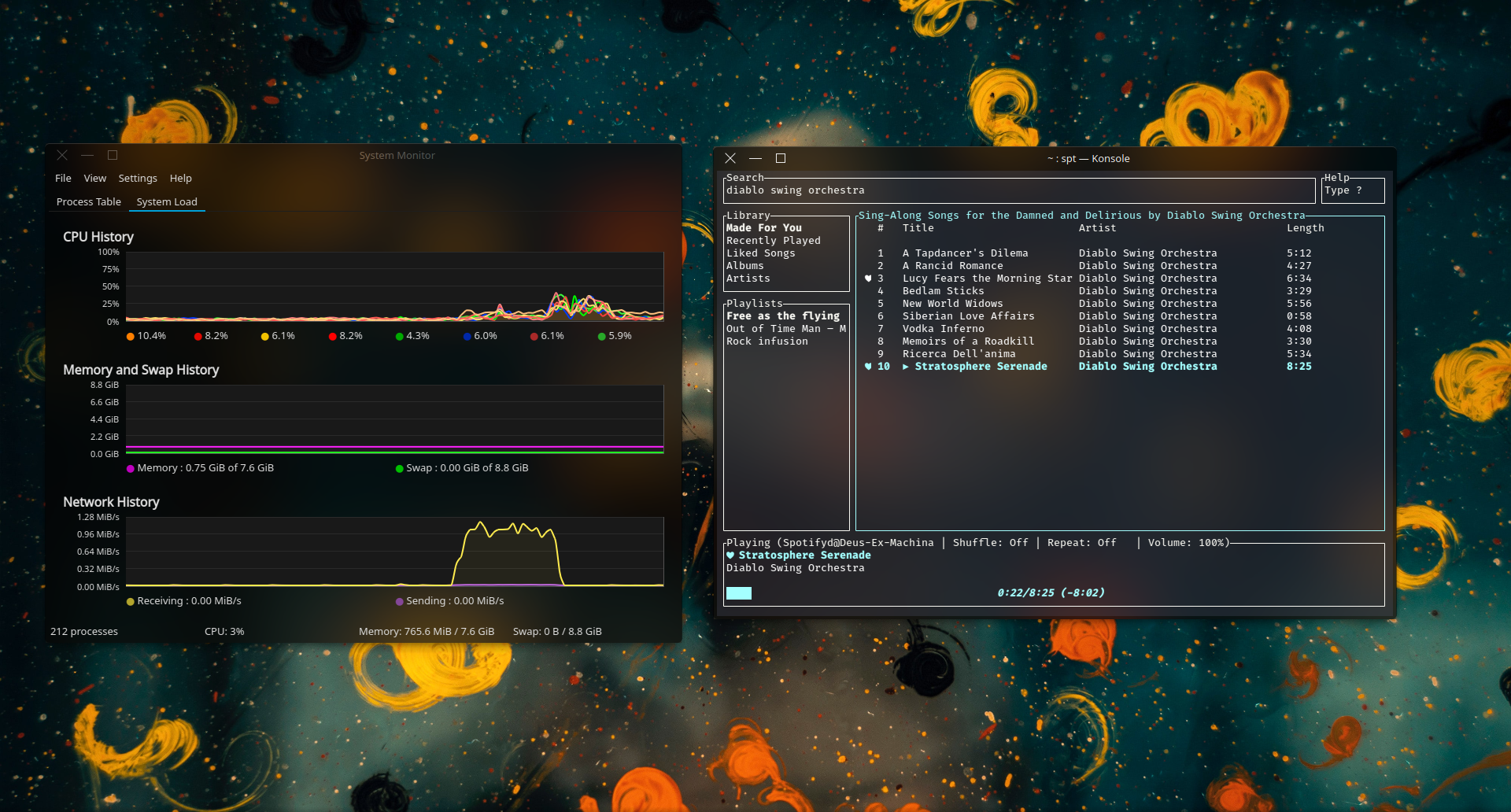Switch to the Process Table tab
1511x812 pixels.
pos(89,202)
